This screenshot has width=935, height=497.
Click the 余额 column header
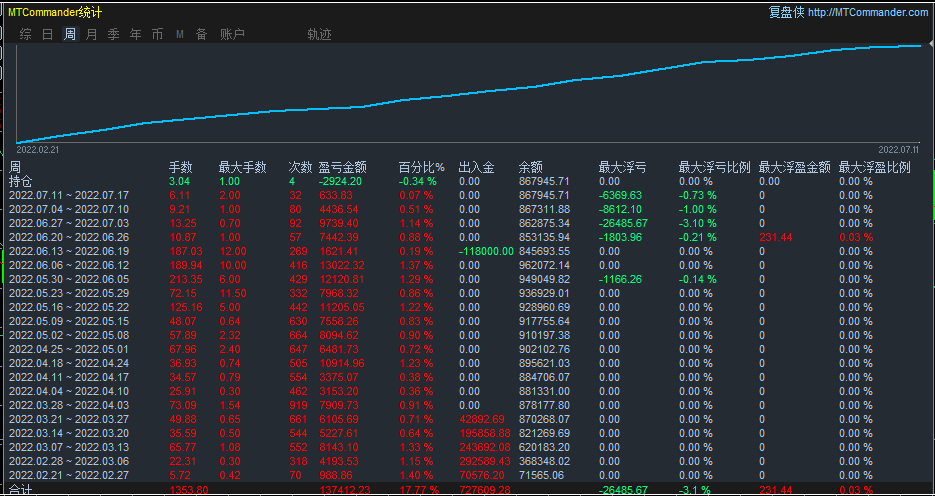click(x=530, y=167)
